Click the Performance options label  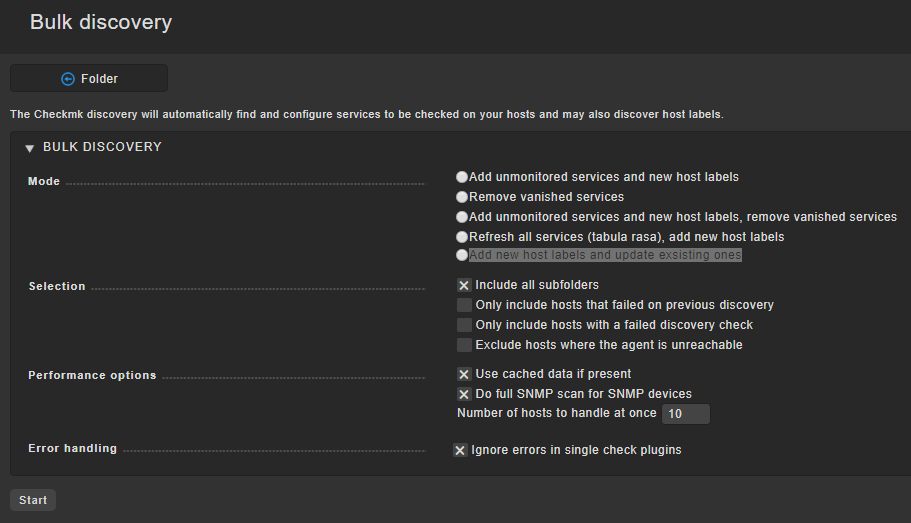(92, 375)
